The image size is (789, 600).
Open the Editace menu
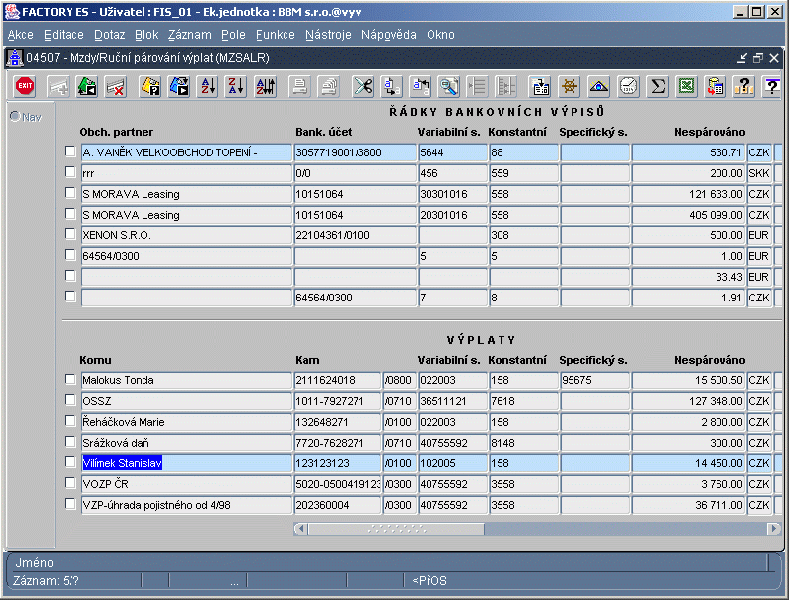[64, 35]
